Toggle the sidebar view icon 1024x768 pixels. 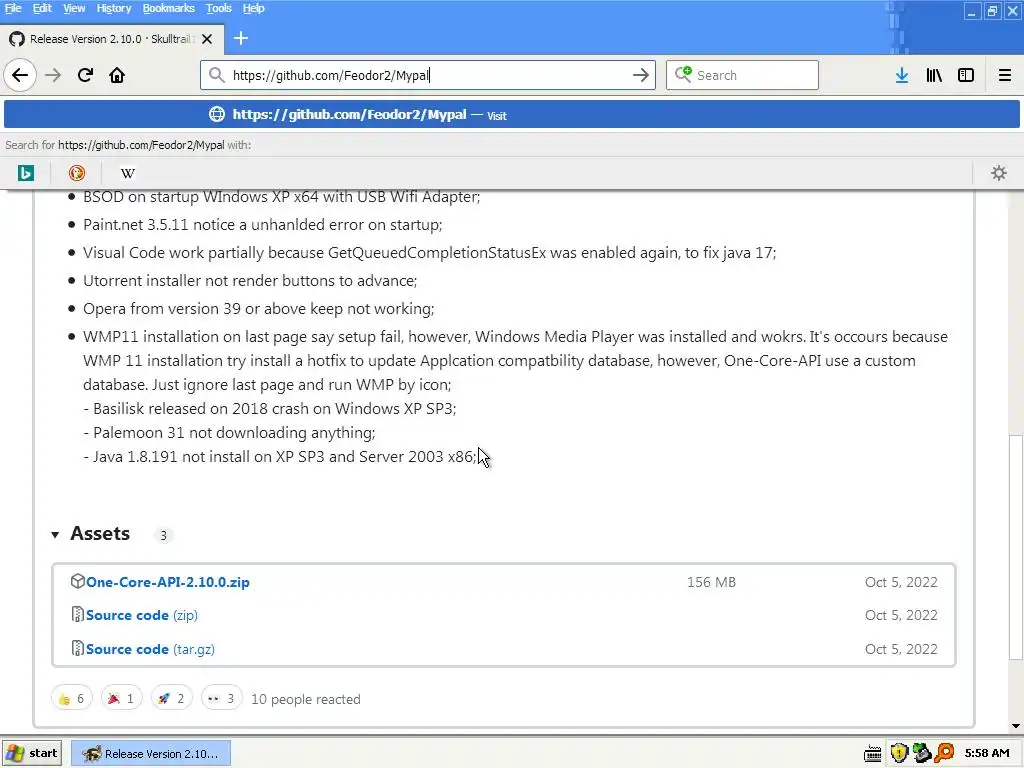coord(966,75)
